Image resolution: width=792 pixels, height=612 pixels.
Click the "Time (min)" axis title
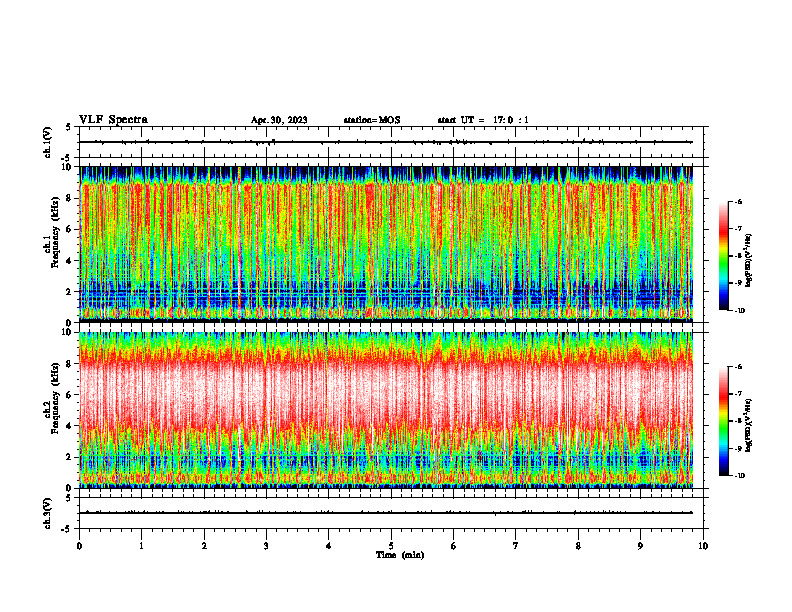[400, 555]
